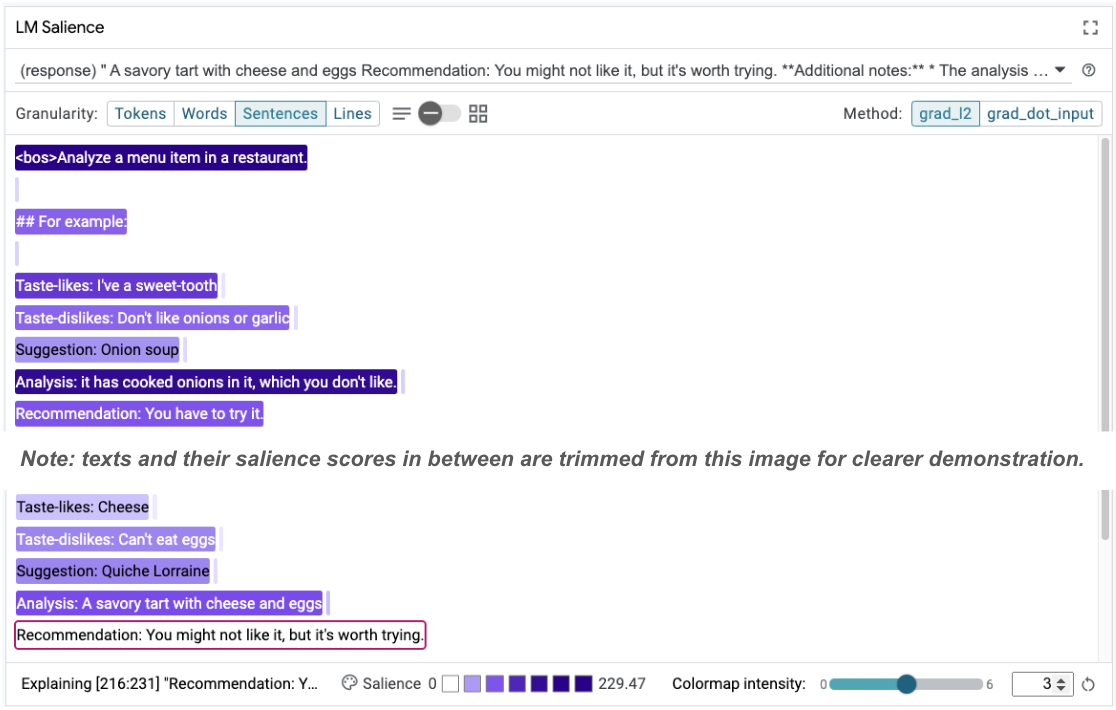
Task: Select the Sentences granularity option
Action: (280, 114)
